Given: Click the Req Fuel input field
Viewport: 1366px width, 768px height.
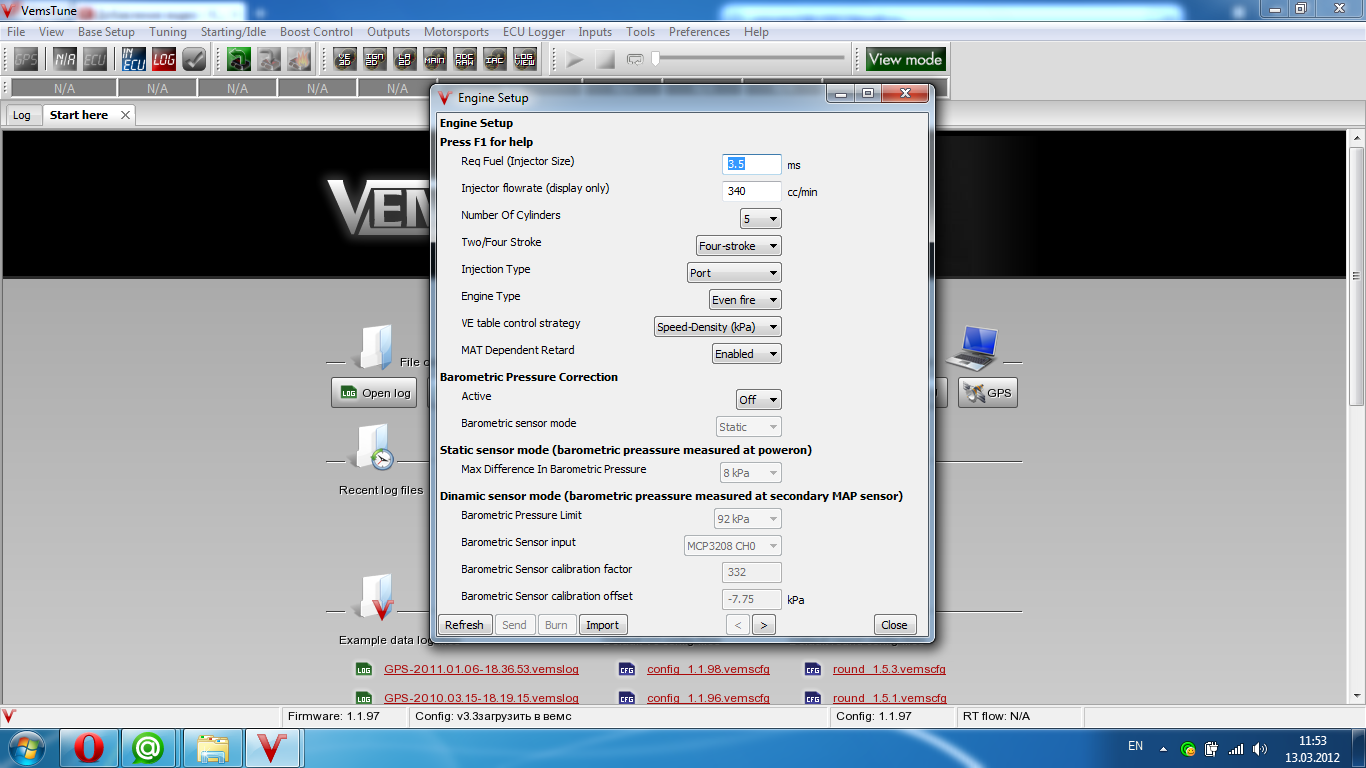Looking at the screenshot, I should [x=751, y=164].
